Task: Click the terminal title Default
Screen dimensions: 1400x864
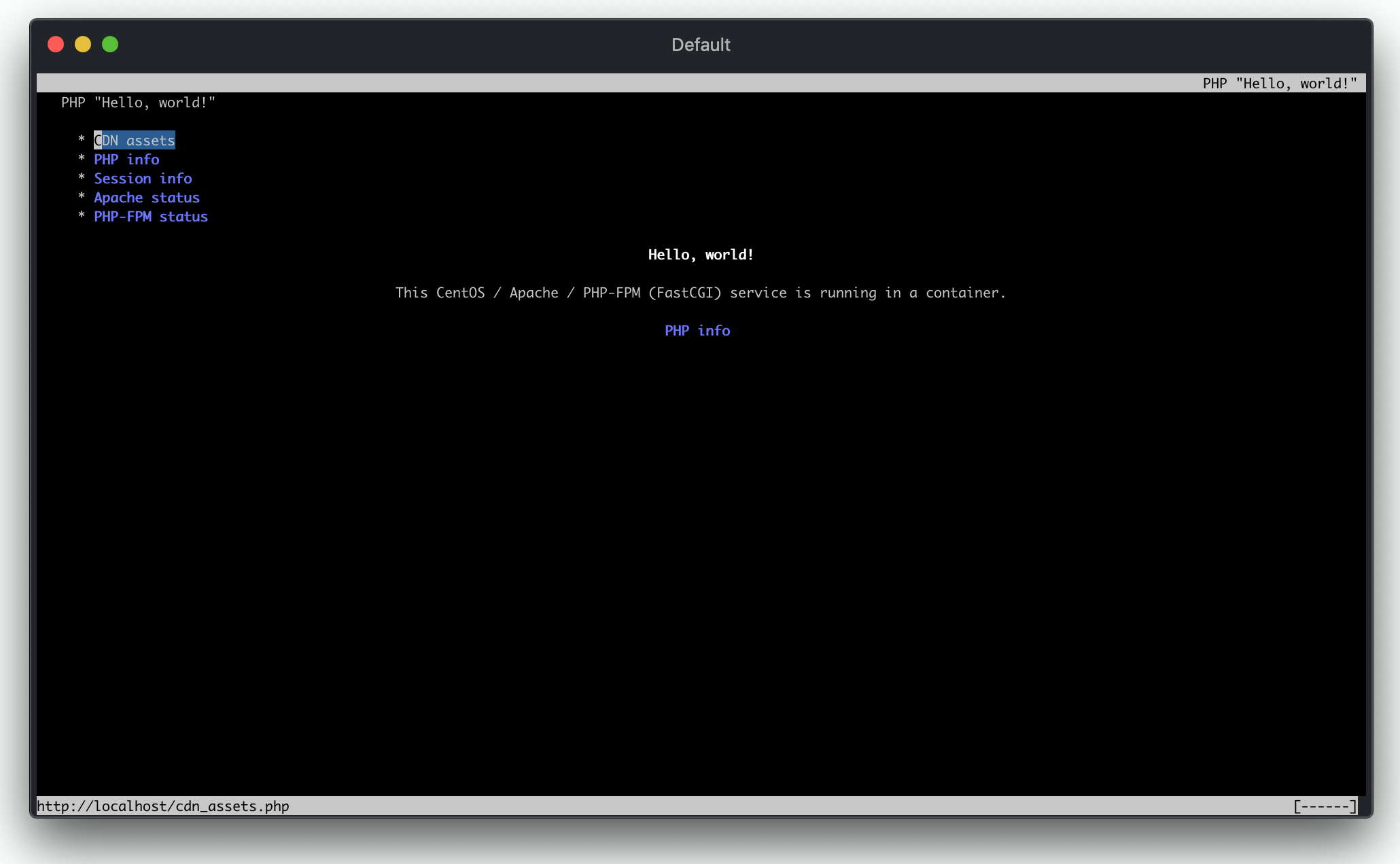Action: tap(699, 44)
